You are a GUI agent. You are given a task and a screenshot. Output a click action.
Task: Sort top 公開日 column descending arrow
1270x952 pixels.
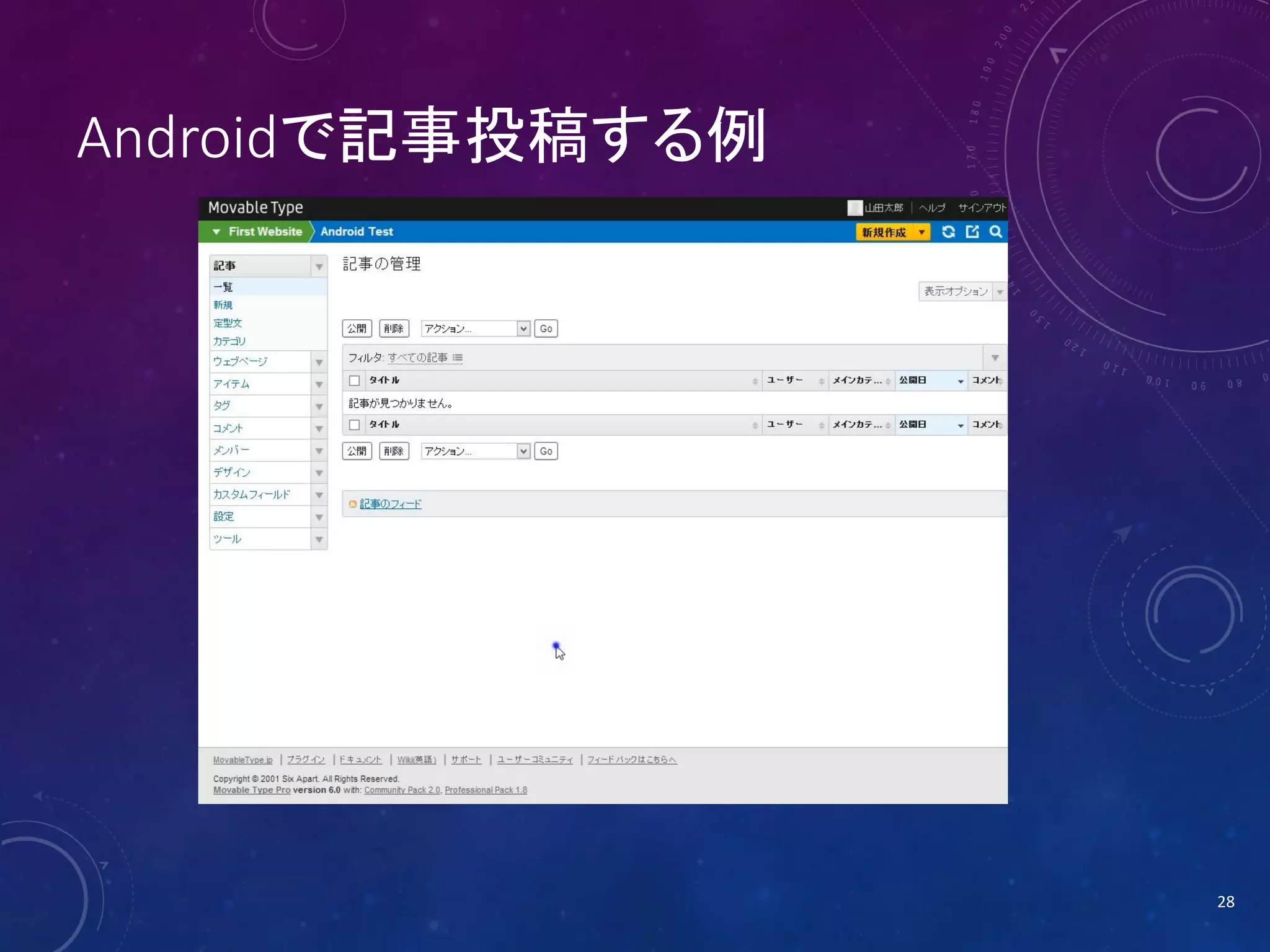coord(961,381)
